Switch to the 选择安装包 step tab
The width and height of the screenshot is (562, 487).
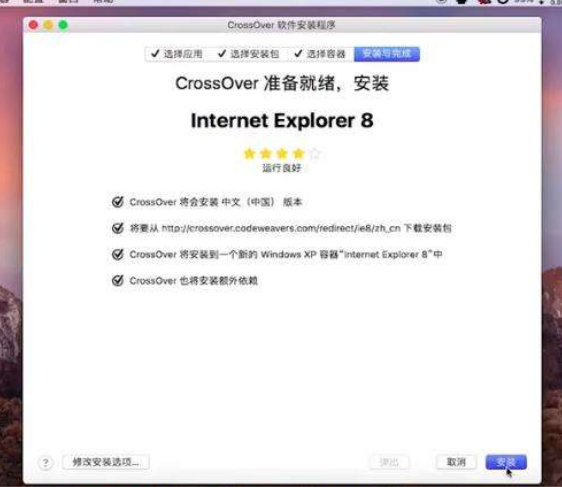tap(248, 54)
